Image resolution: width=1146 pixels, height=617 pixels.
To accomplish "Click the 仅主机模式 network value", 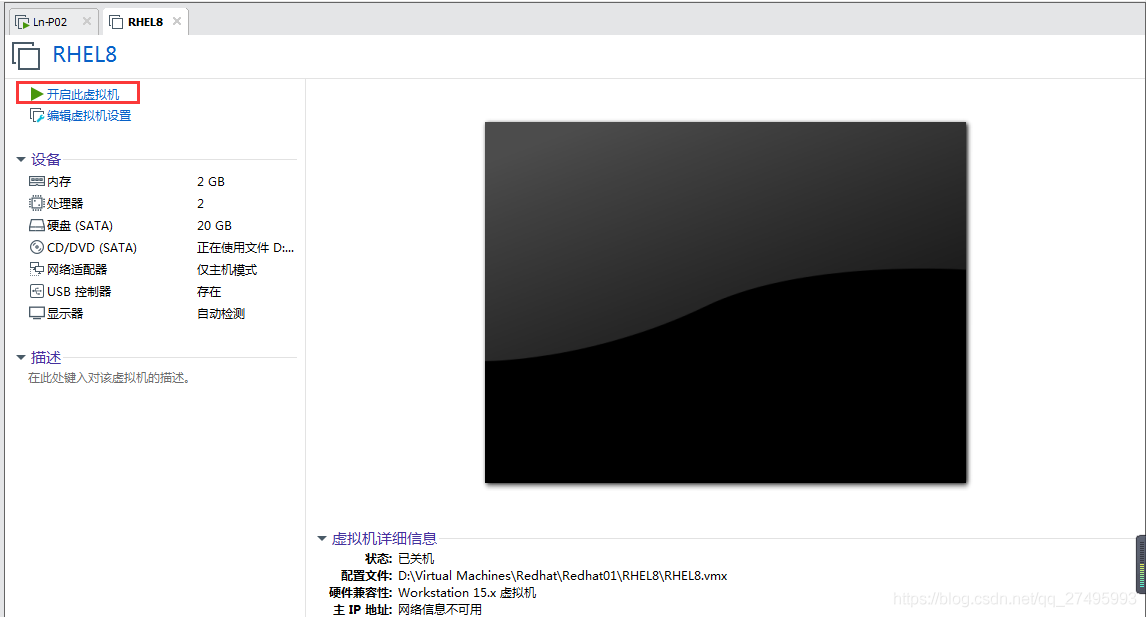I will (x=227, y=270).
